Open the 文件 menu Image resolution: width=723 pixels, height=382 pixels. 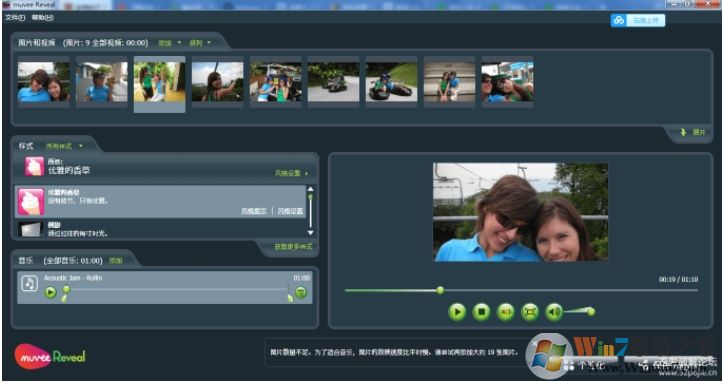[x=14, y=18]
